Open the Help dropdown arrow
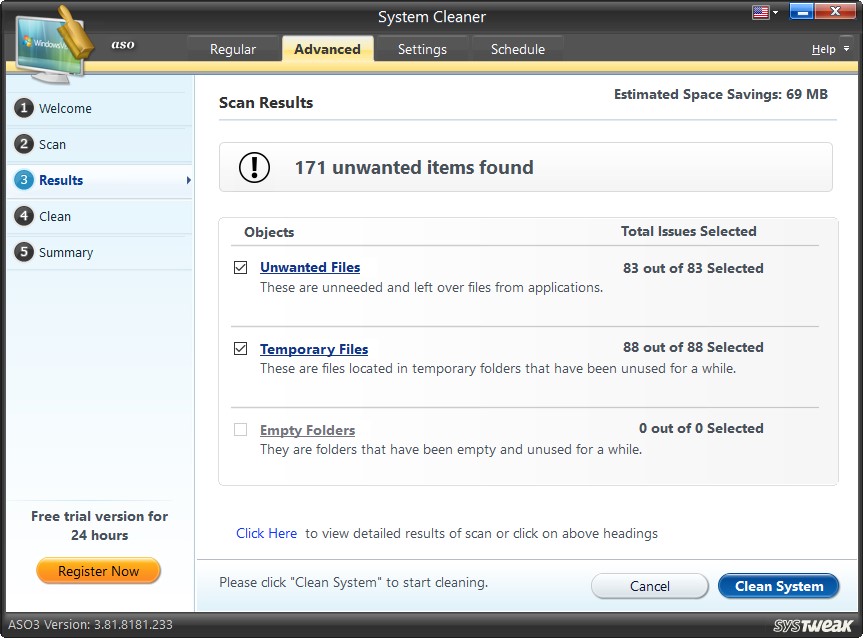 (x=844, y=48)
